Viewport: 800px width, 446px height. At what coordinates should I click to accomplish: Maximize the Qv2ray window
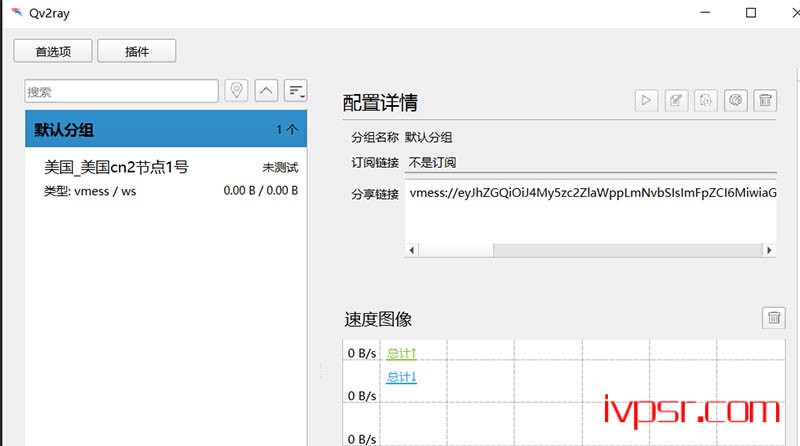[x=751, y=12]
